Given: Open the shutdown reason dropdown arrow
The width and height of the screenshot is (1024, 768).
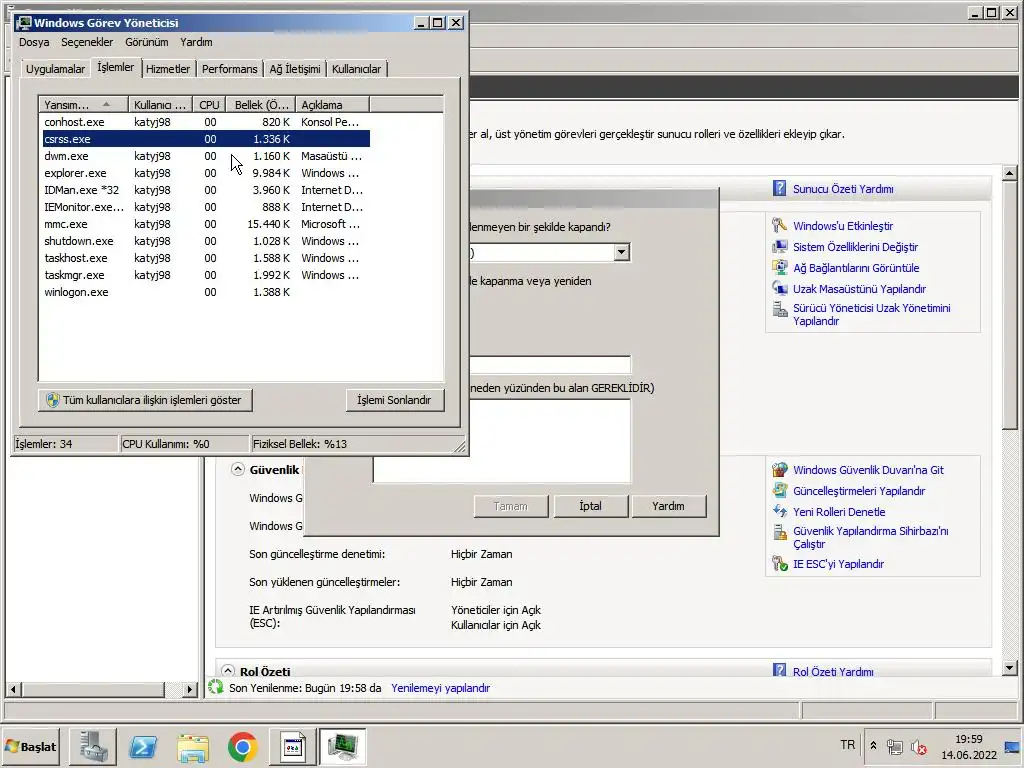Looking at the screenshot, I should point(622,252).
